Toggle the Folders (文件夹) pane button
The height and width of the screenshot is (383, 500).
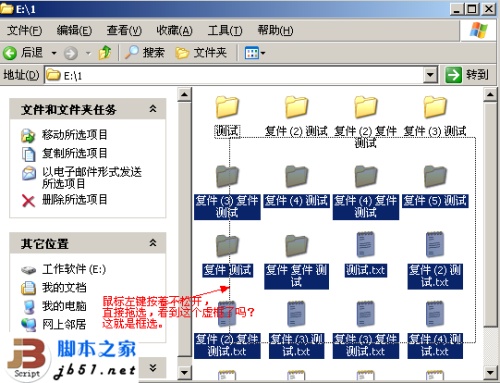201,52
